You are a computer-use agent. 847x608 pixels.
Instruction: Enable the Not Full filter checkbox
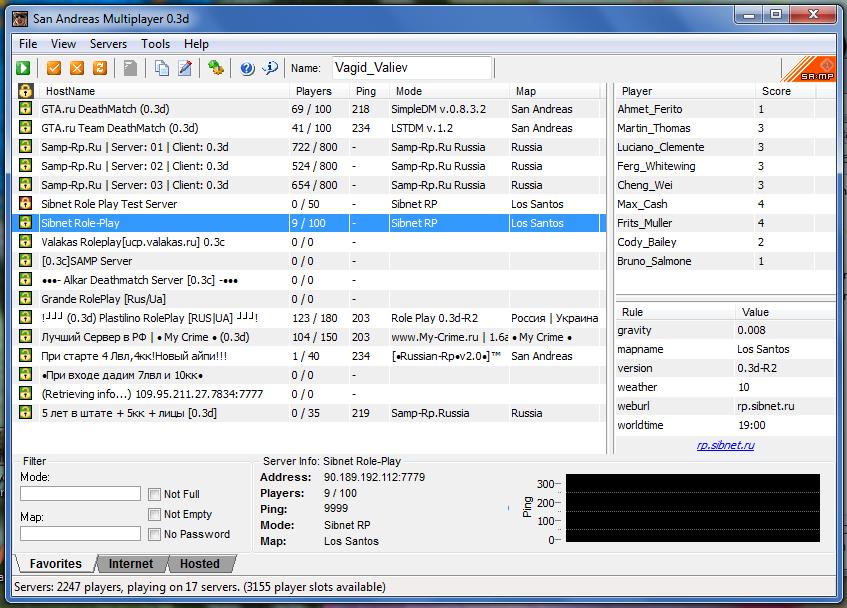(x=154, y=494)
